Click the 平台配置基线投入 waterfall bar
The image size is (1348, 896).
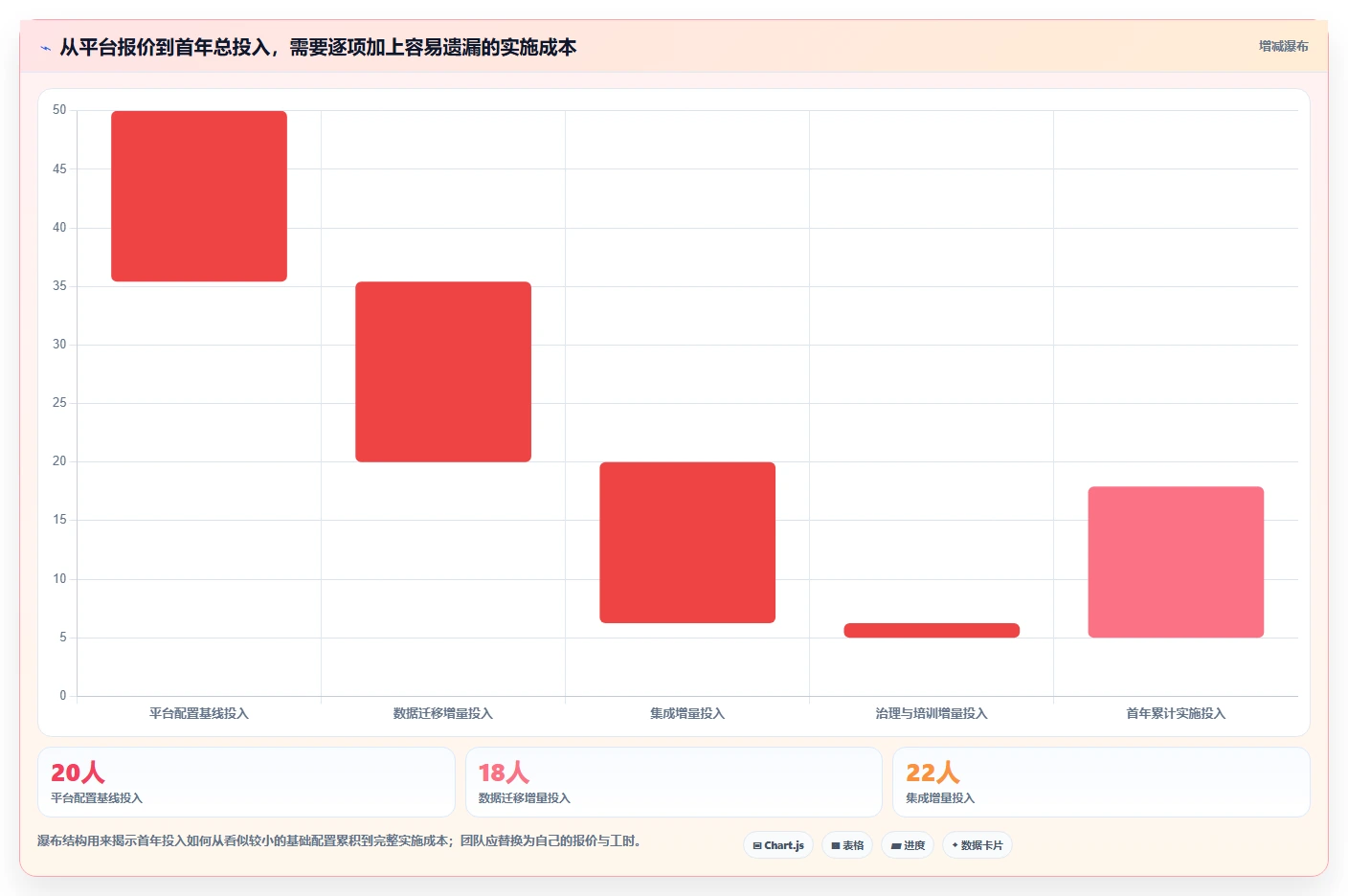pos(199,196)
